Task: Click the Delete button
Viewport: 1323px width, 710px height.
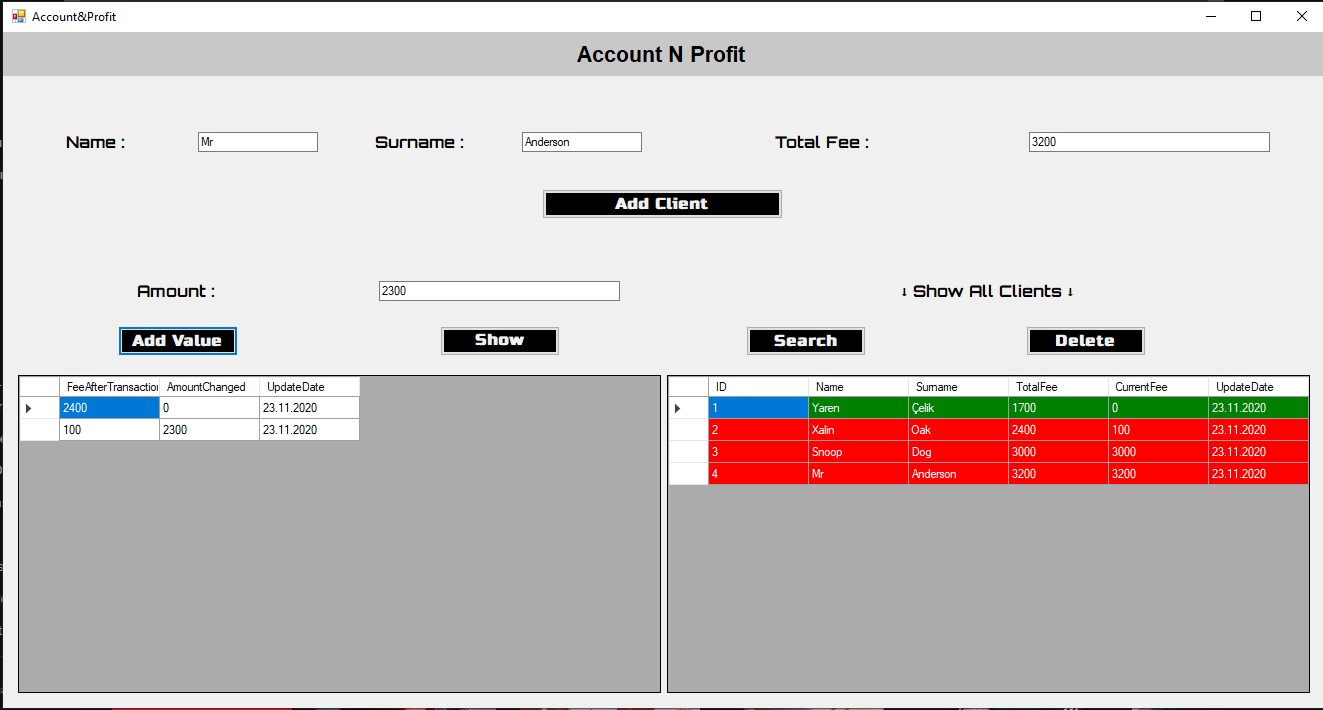Action: tap(1086, 341)
